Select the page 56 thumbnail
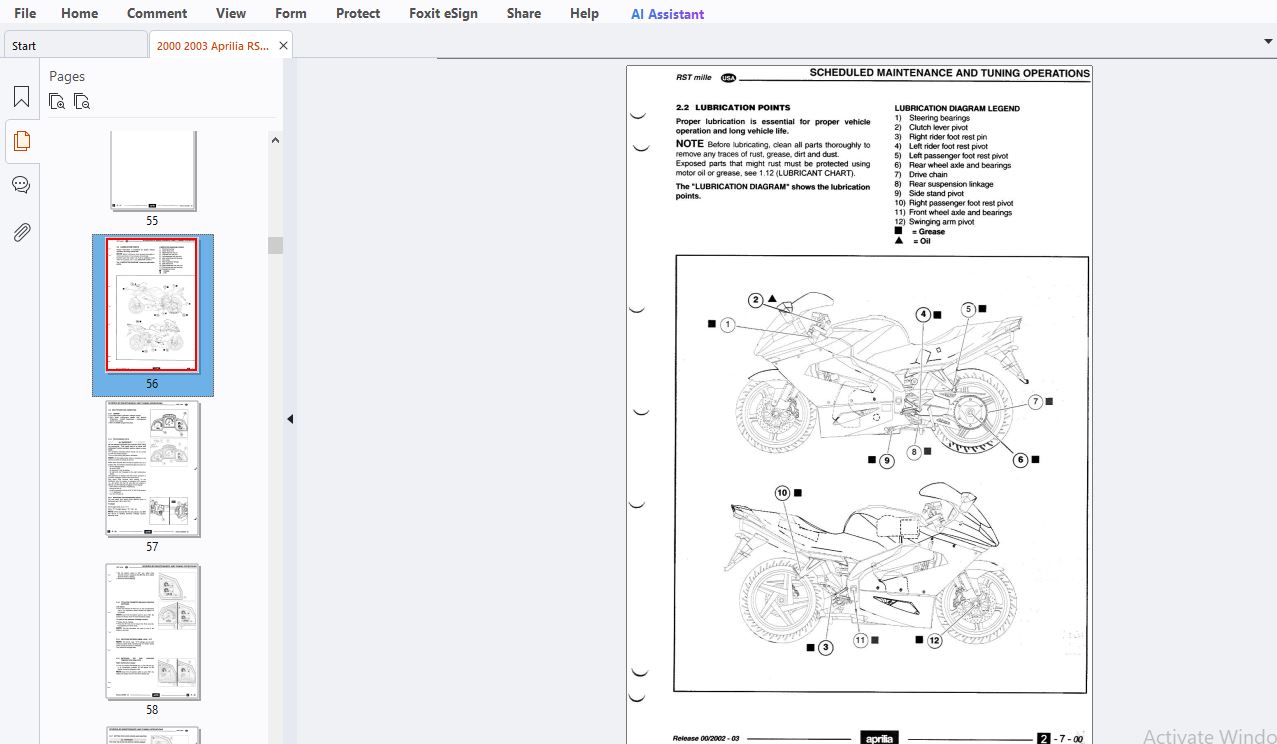The width and height of the screenshot is (1277, 744). [x=152, y=306]
